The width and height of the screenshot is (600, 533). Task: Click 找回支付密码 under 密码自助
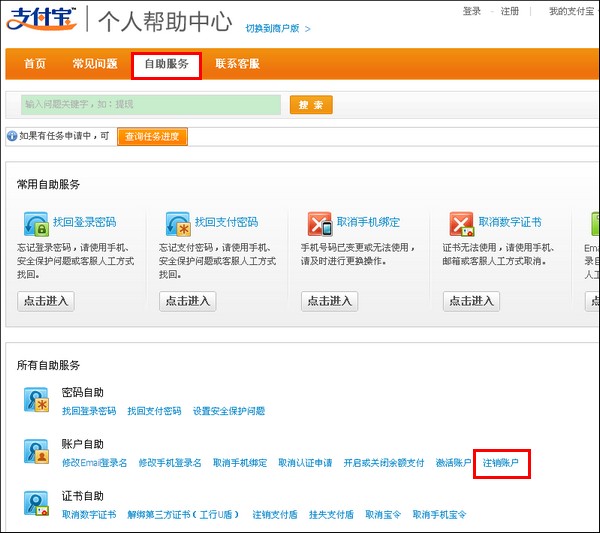[x=154, y=411]
